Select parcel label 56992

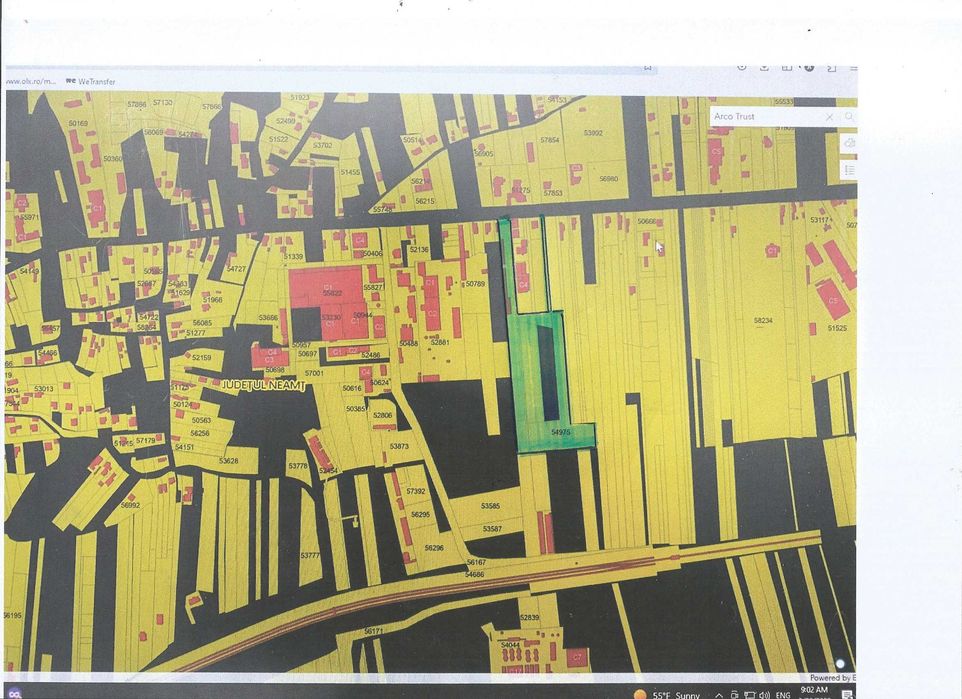(x=130, y=506)
